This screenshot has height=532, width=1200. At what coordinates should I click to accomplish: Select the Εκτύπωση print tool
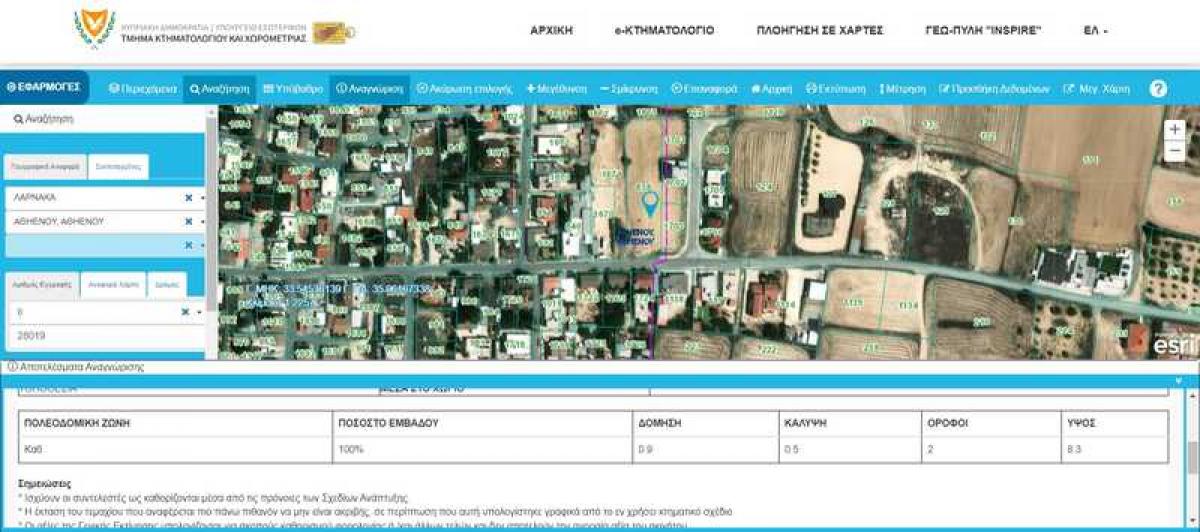tap(835, 89)
